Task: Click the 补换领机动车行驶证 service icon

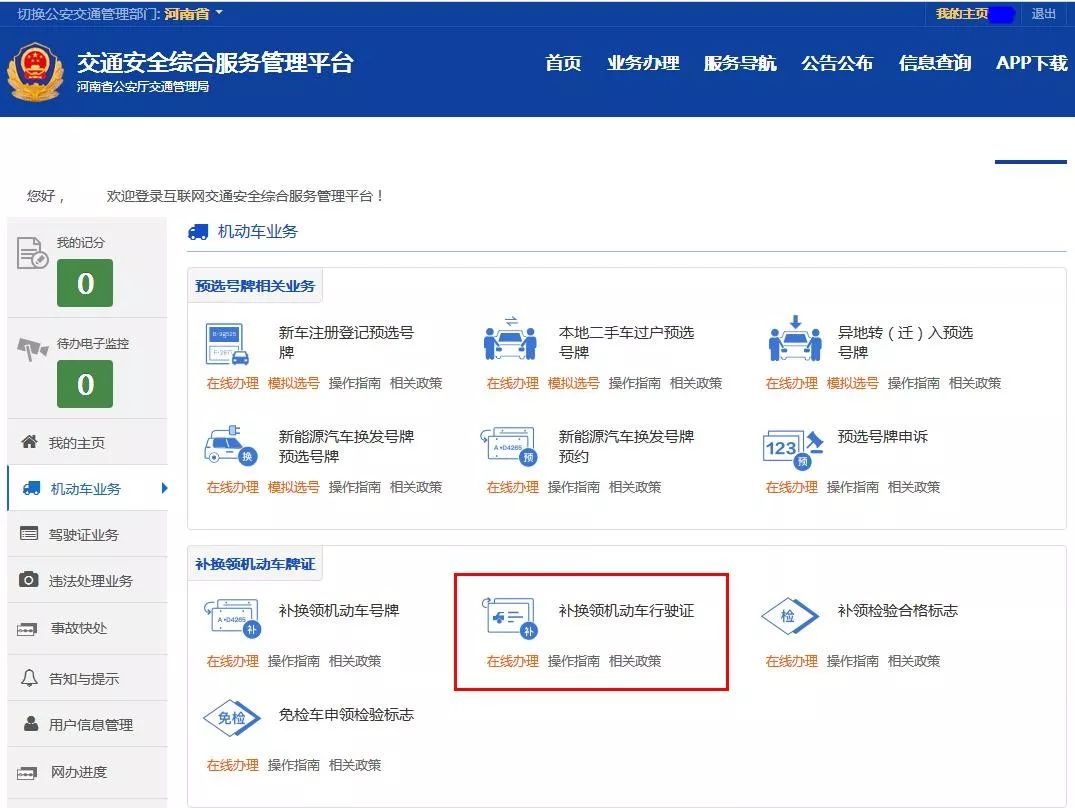Action: click(510, 616)
